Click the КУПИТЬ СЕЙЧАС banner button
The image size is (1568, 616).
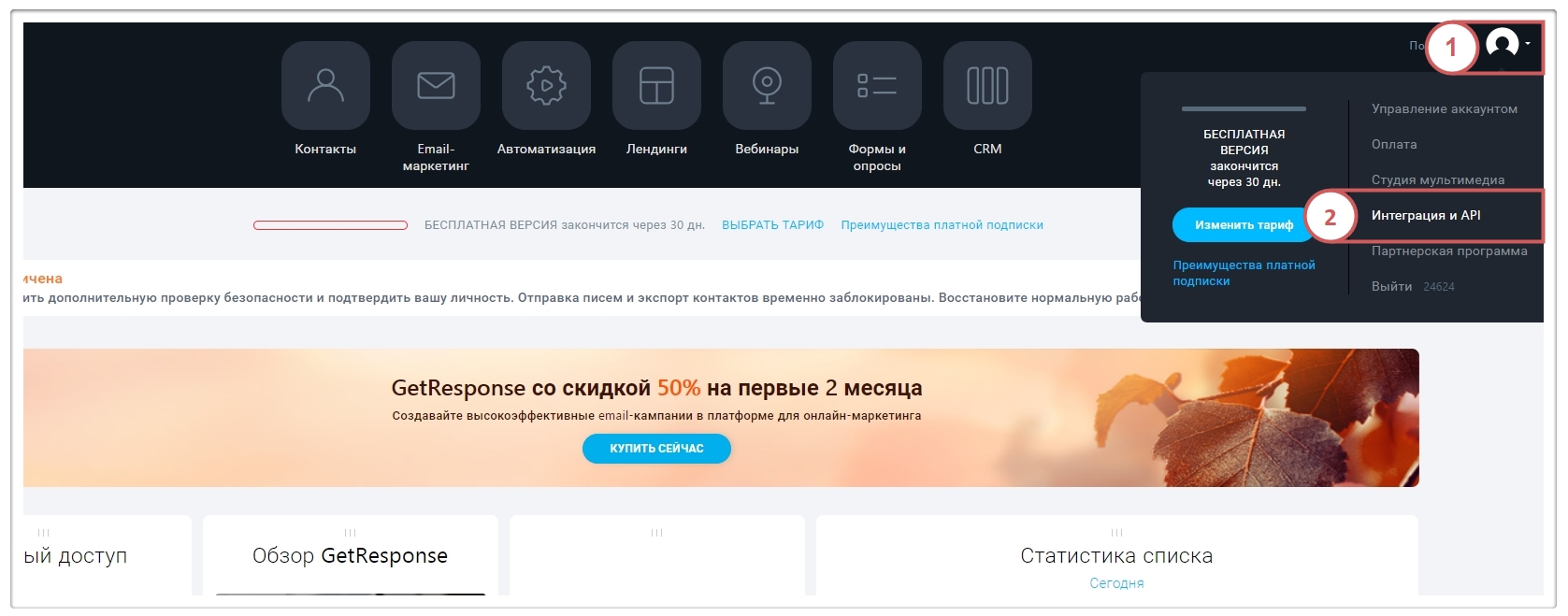(x=656, y=449)
